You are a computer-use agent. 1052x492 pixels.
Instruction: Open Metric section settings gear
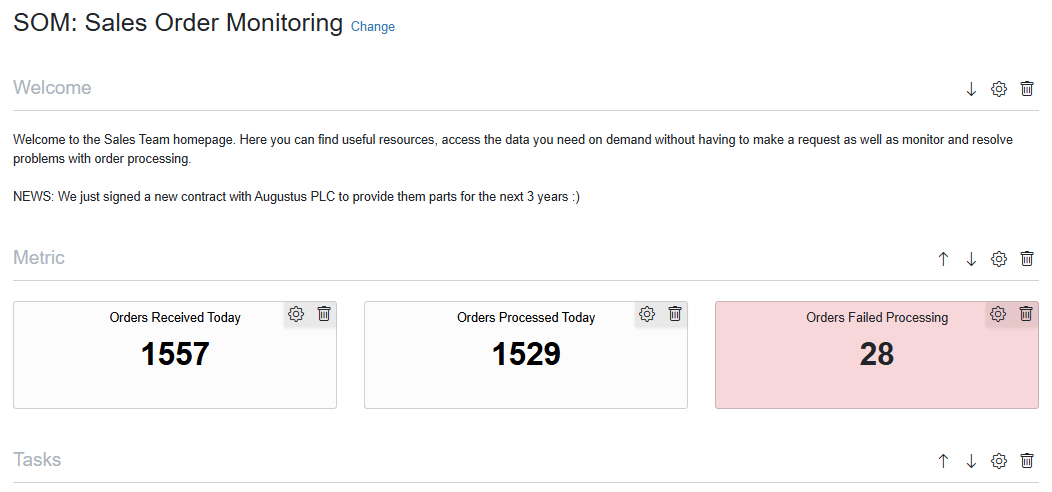(x=999, y=258)
